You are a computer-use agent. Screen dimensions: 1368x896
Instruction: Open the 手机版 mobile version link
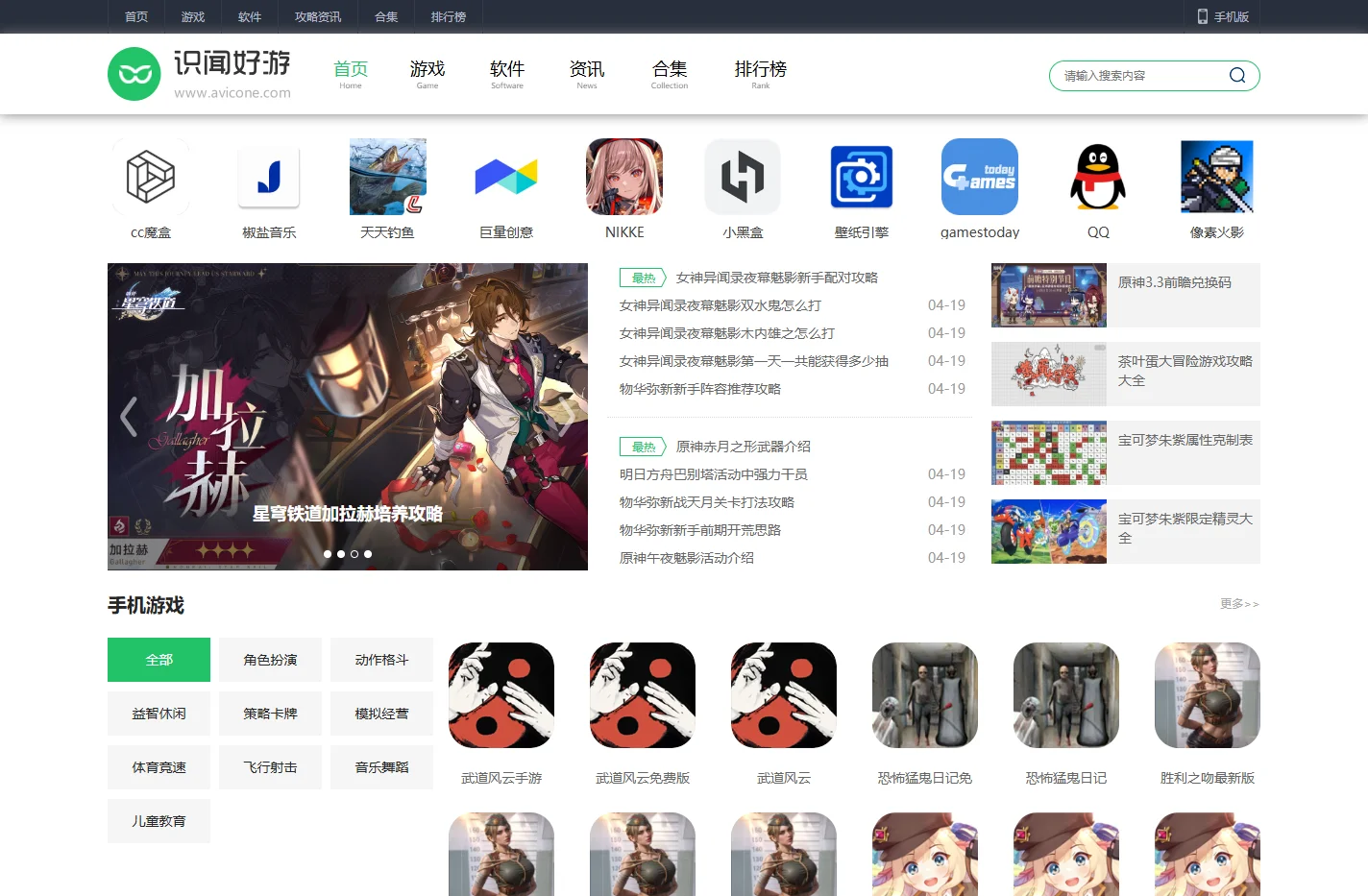[1223, 16]
